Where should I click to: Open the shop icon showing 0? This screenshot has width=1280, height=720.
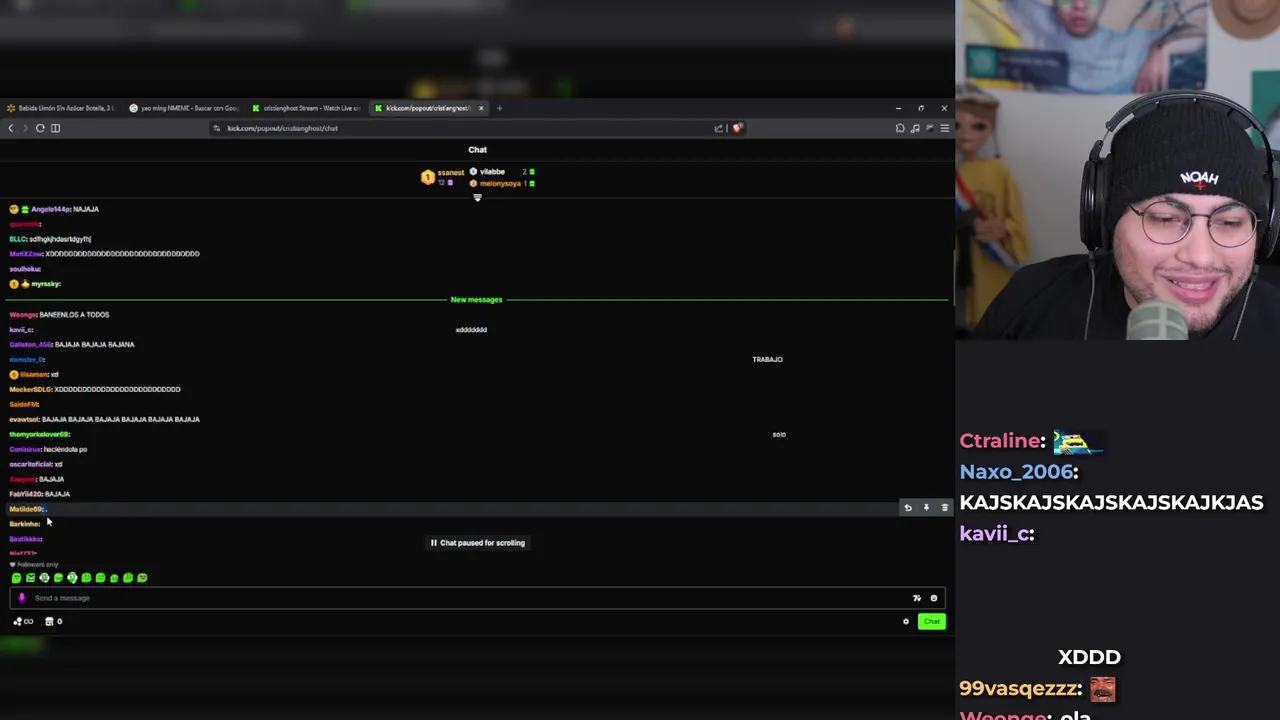53,621
